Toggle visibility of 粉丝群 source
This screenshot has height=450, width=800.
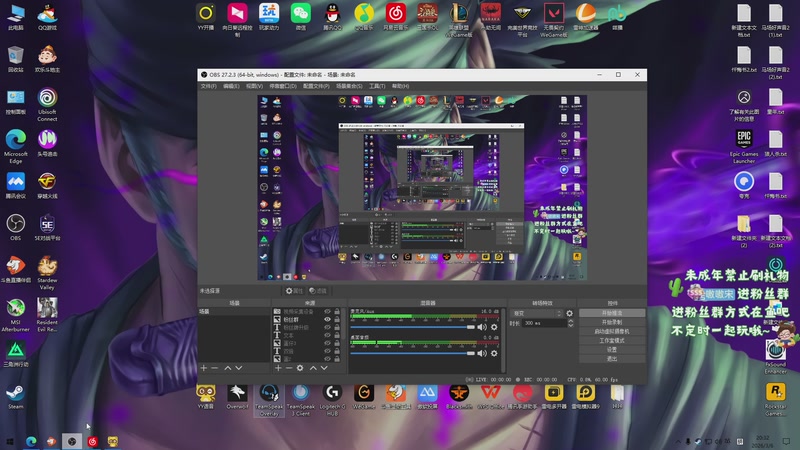327,319
